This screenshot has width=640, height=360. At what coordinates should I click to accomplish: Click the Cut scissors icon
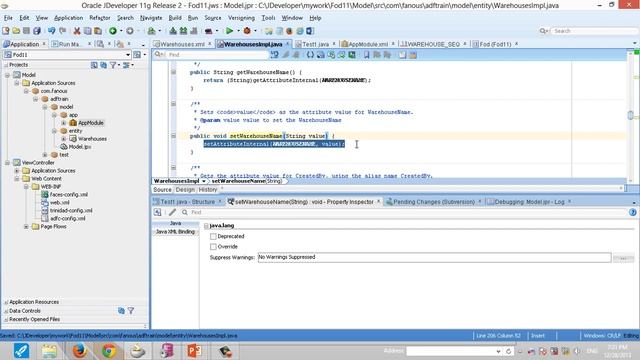tap(77, 31)
